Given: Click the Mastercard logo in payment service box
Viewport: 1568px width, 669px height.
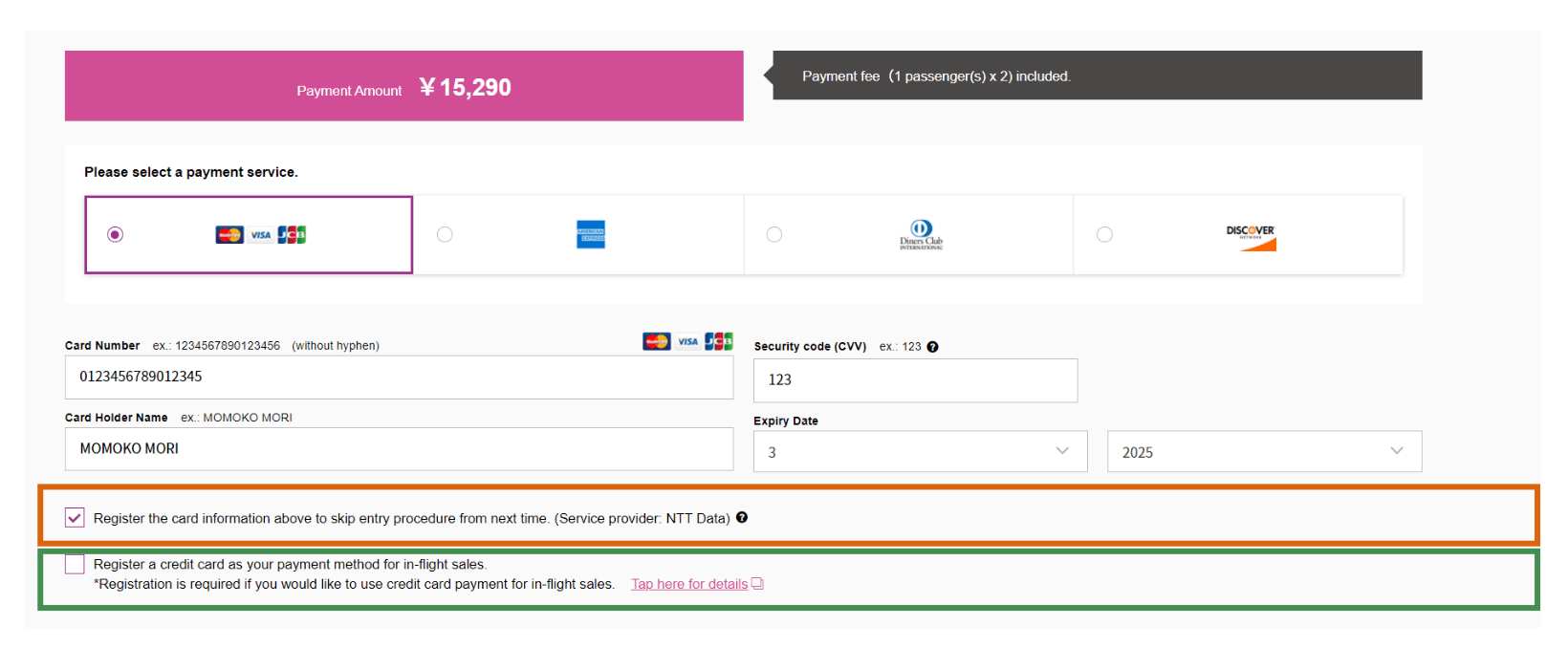Looking at the screenshot, I should point(229,234).
